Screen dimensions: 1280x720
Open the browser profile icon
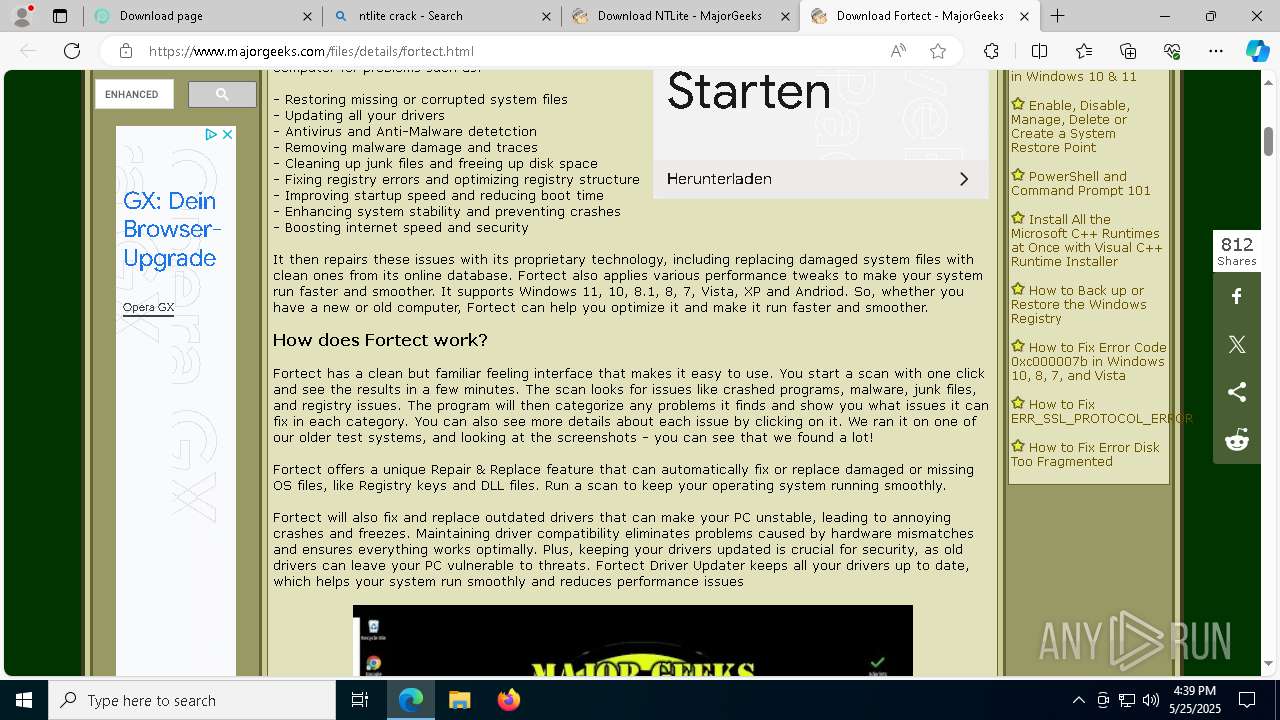pos(22,16)
